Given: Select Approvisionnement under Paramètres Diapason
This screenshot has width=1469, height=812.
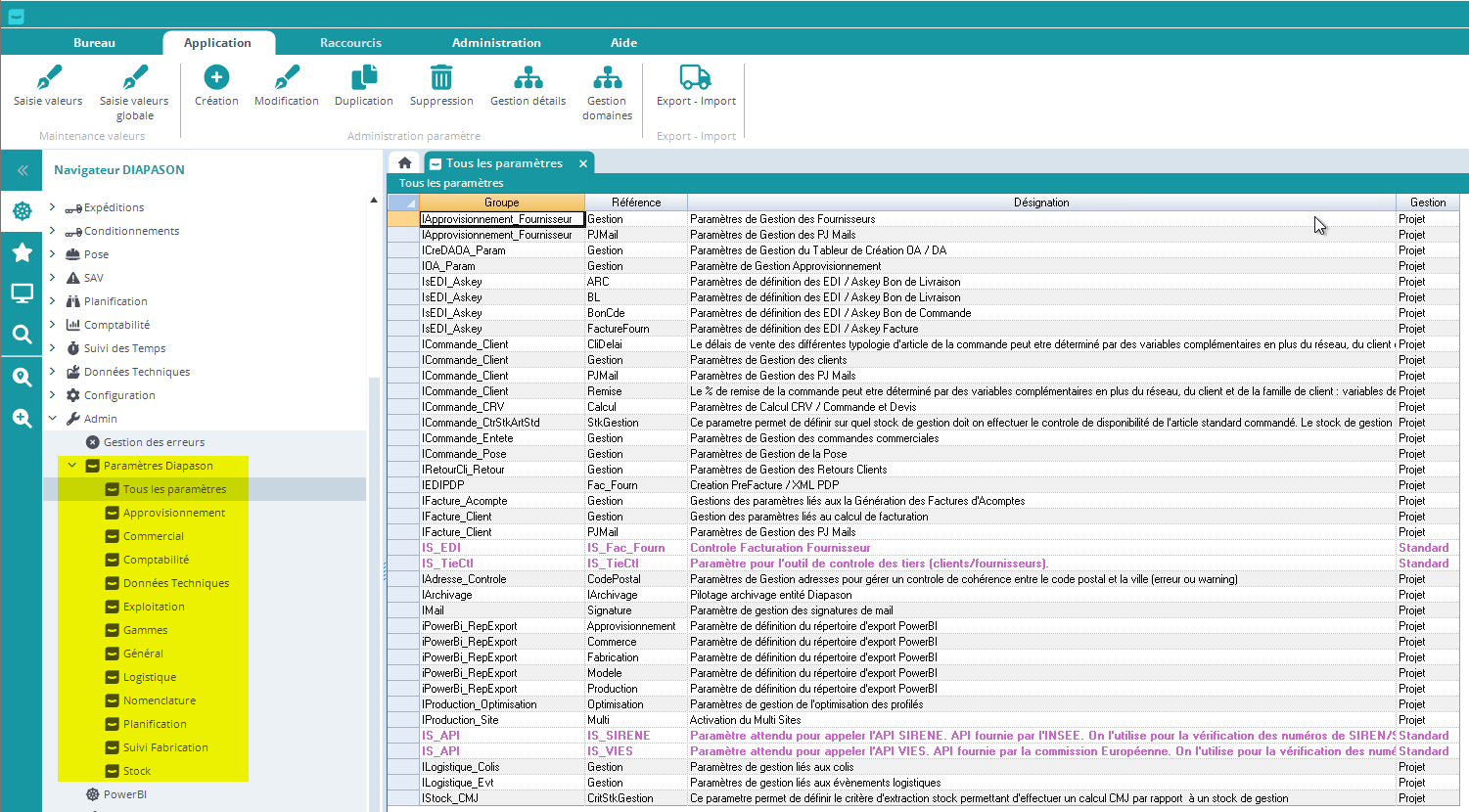Looking at the screenshot, I should [x=173, y=513].
